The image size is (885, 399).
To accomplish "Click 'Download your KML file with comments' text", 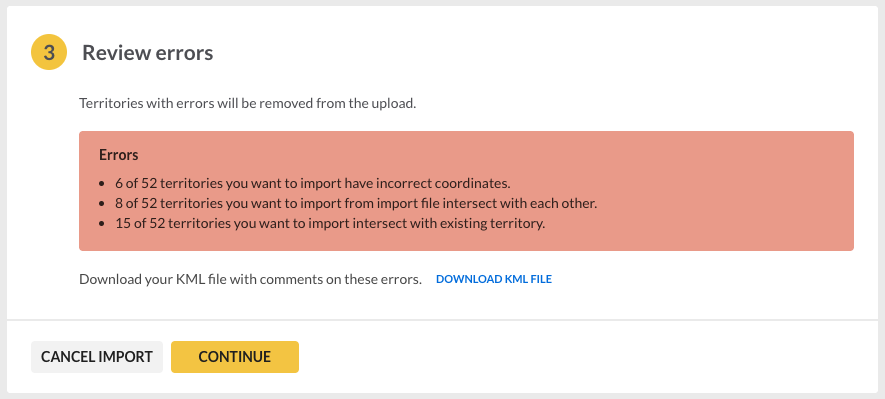I will (251, 279).
